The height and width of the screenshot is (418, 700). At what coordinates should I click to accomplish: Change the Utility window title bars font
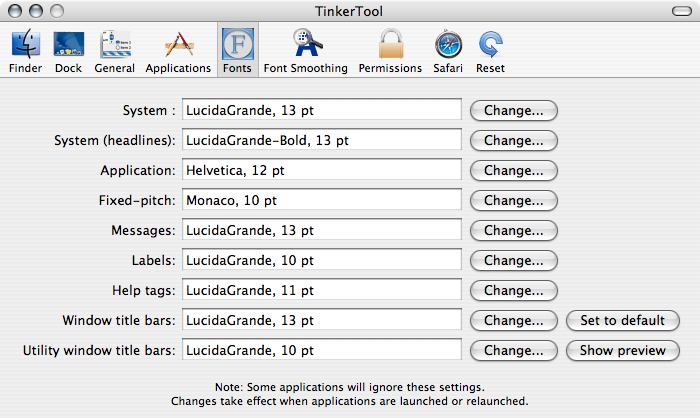514,351
